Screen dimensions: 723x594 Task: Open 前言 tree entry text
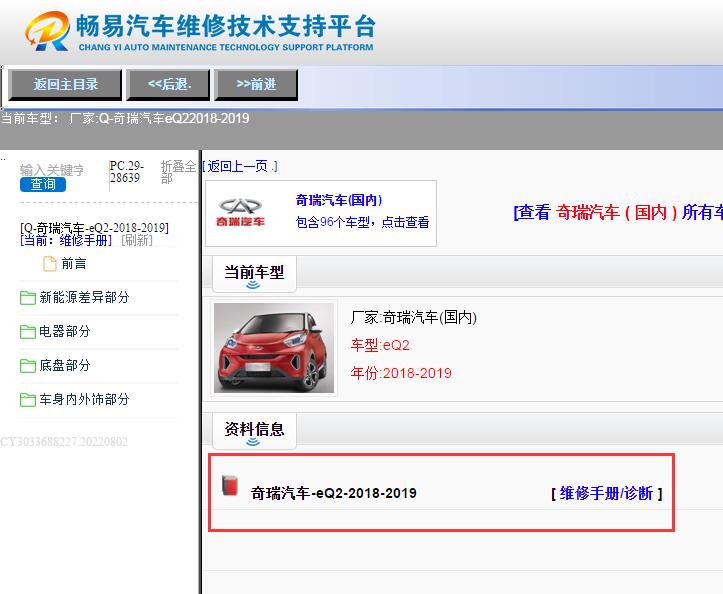point(74,264)
